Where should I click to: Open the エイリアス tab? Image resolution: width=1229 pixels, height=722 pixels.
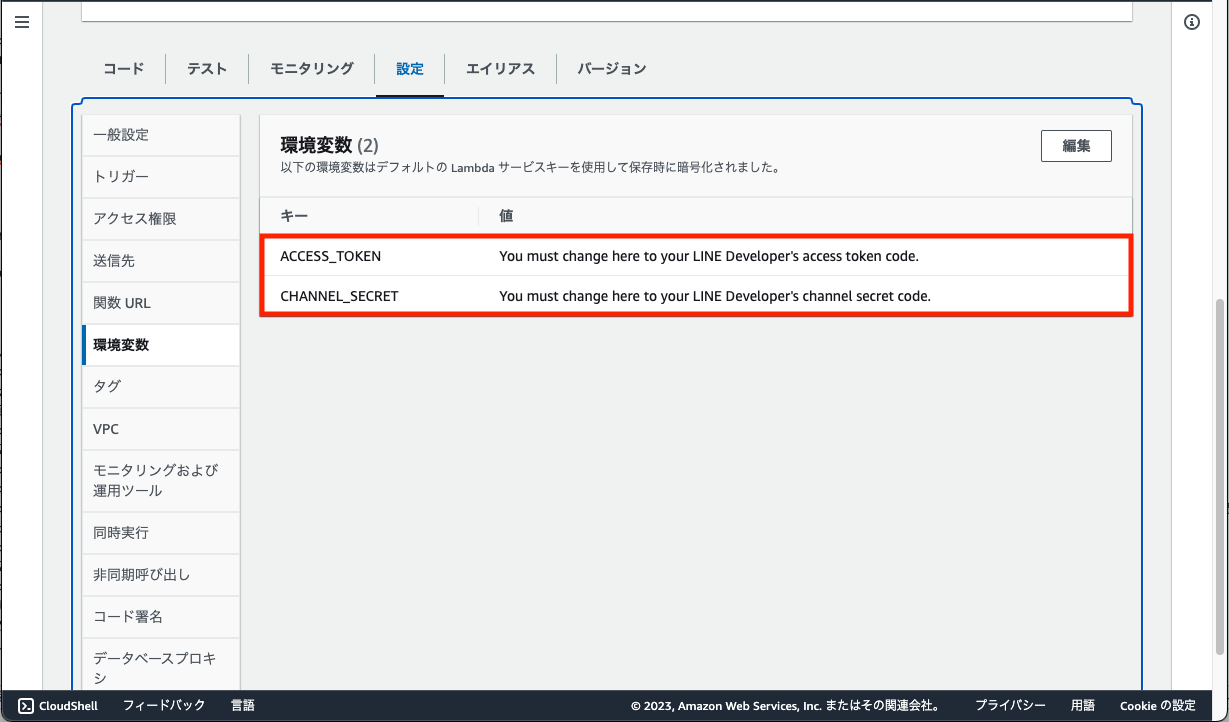point(499,68)
